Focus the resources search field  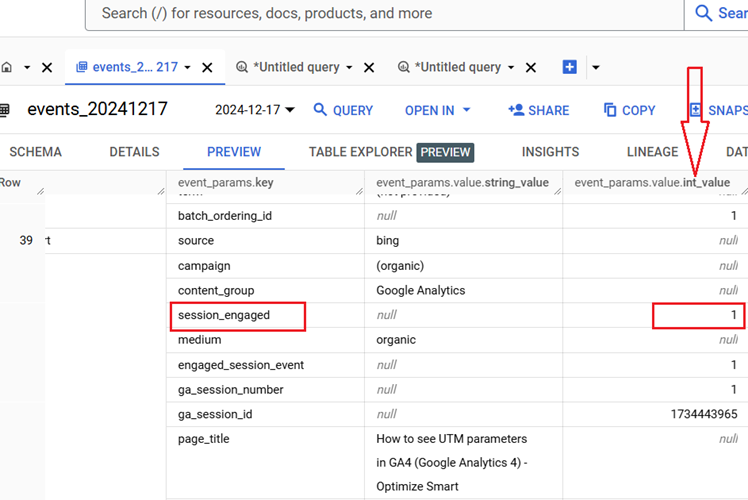pyautogui.click(x=384, y=13)
